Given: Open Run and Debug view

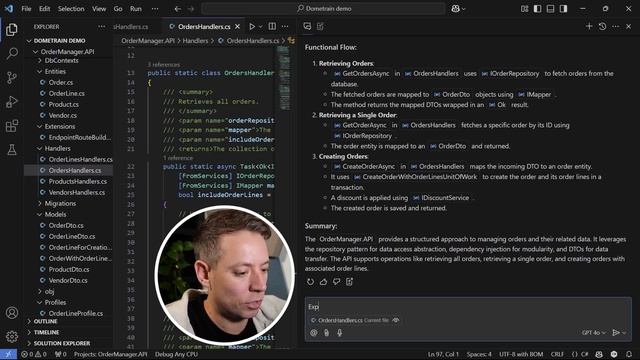Looking at the screenshot, I should tap(11, 102).
